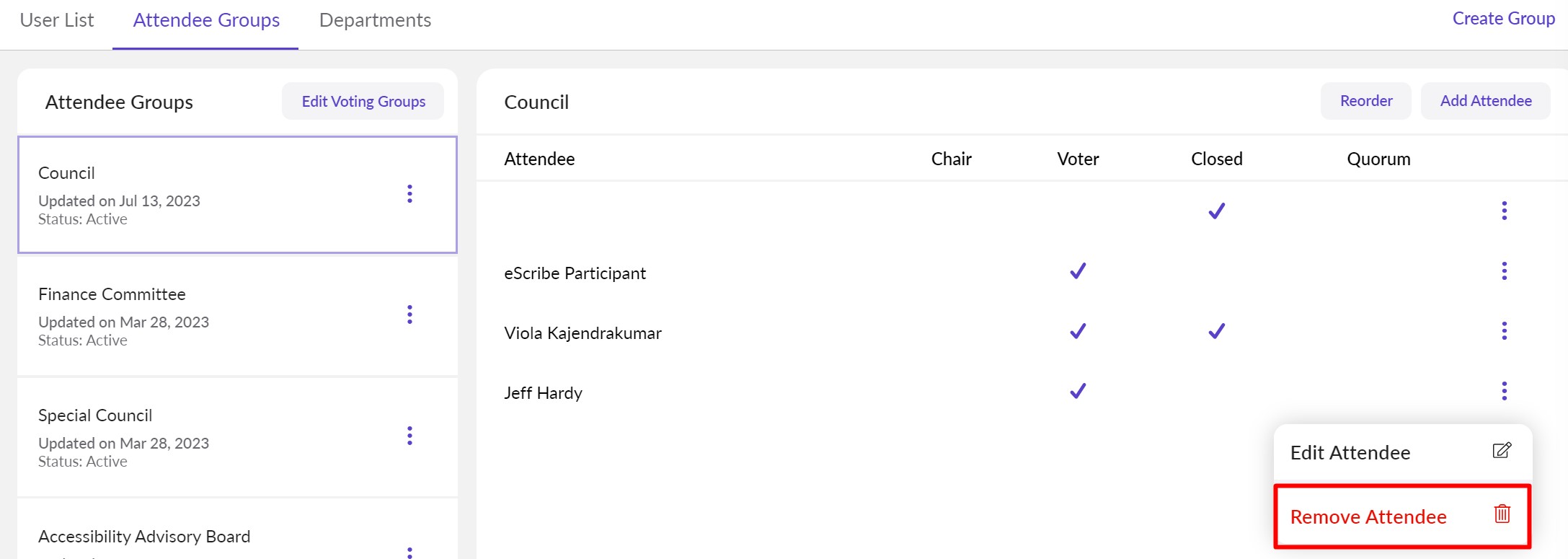Toggle Closed checkmark for Viola Kajendrakumar
The width and height of the screenshot is (1568, 559).
pos(1216,331)
